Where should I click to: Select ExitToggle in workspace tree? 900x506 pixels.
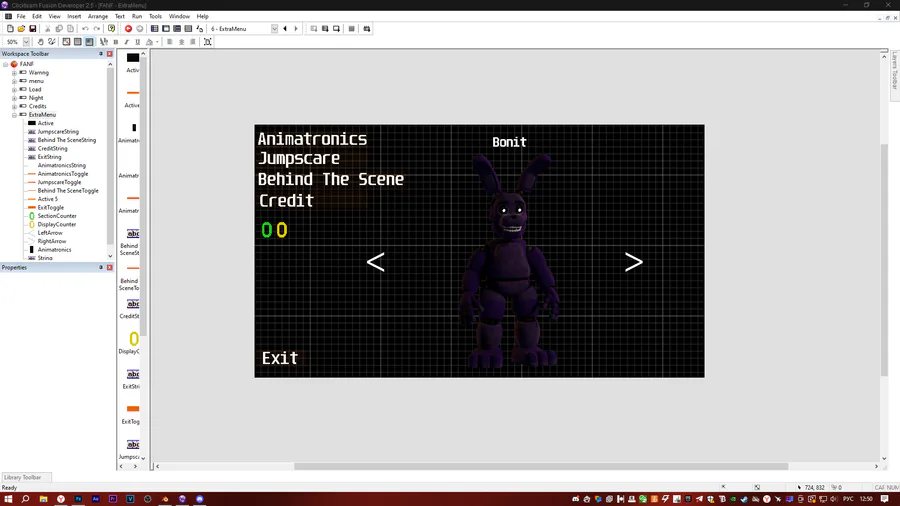51,208
